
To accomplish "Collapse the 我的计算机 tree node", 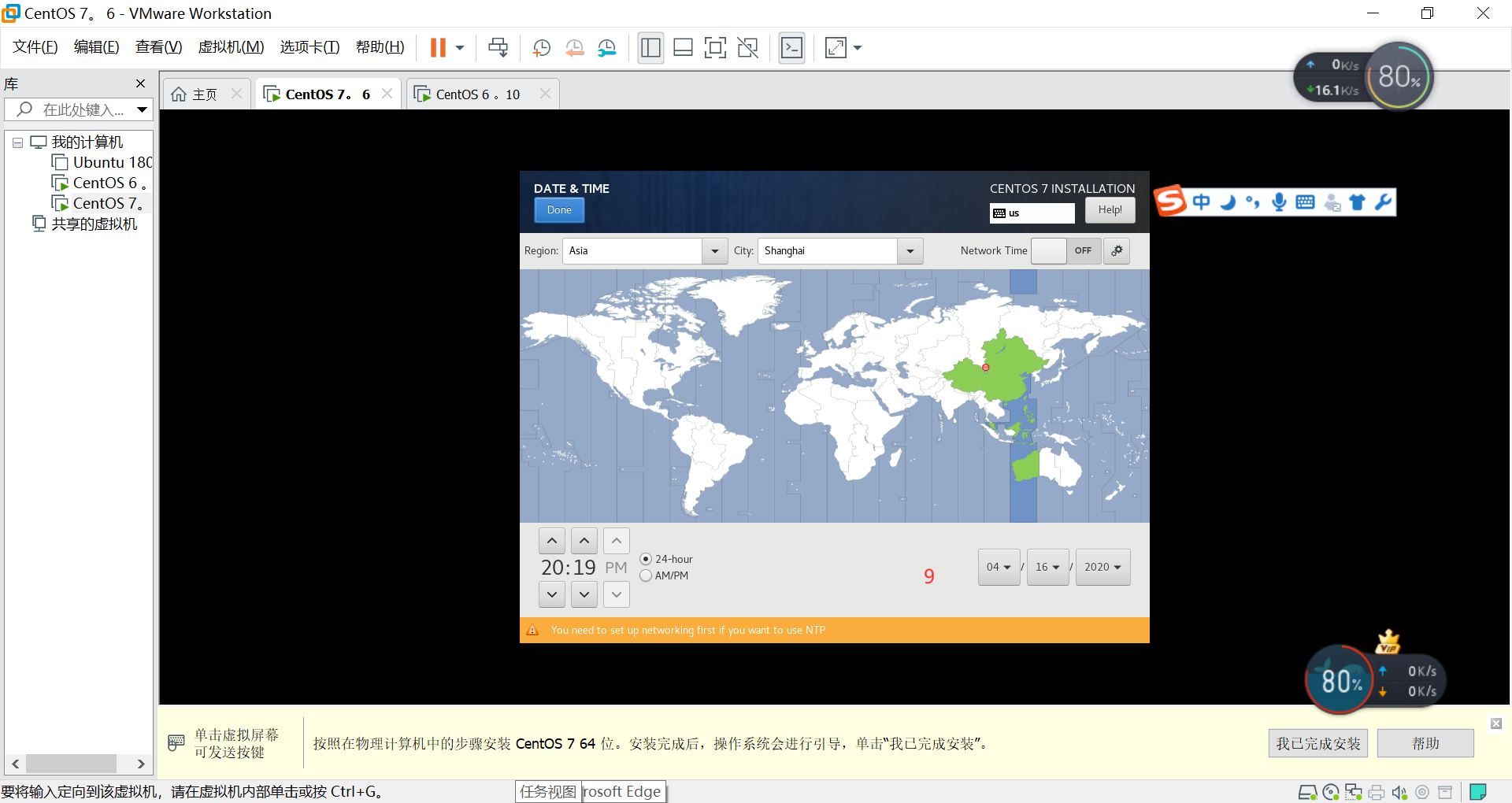I will (x=17, y=143).
